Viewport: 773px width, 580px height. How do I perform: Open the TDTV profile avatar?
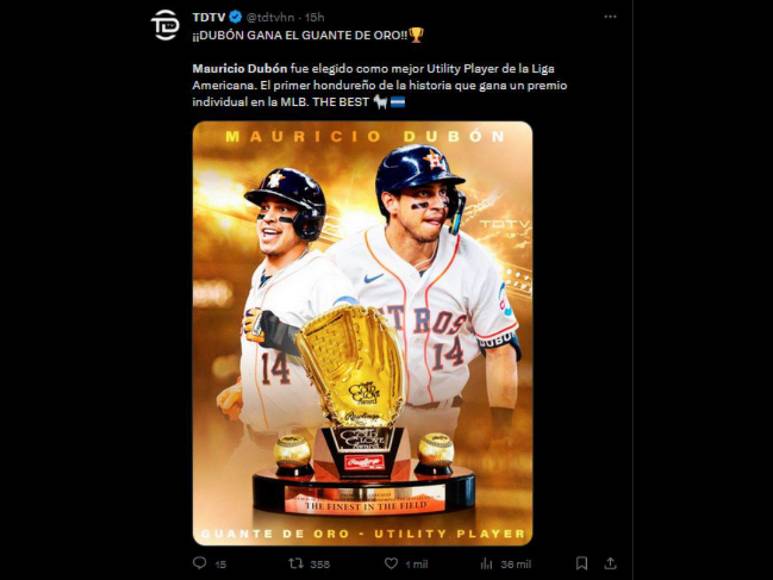pos(165,26)
